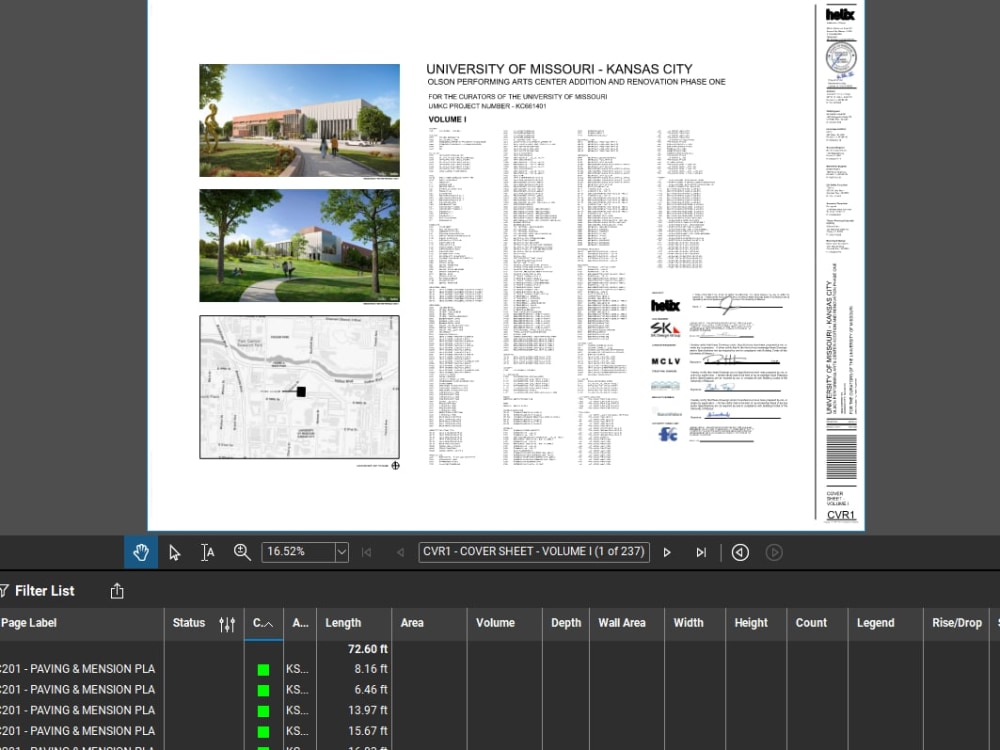The width and height of the screenshot is (1000, 750).
Task: Select the Pan hand tool
Action: point(141,552)
